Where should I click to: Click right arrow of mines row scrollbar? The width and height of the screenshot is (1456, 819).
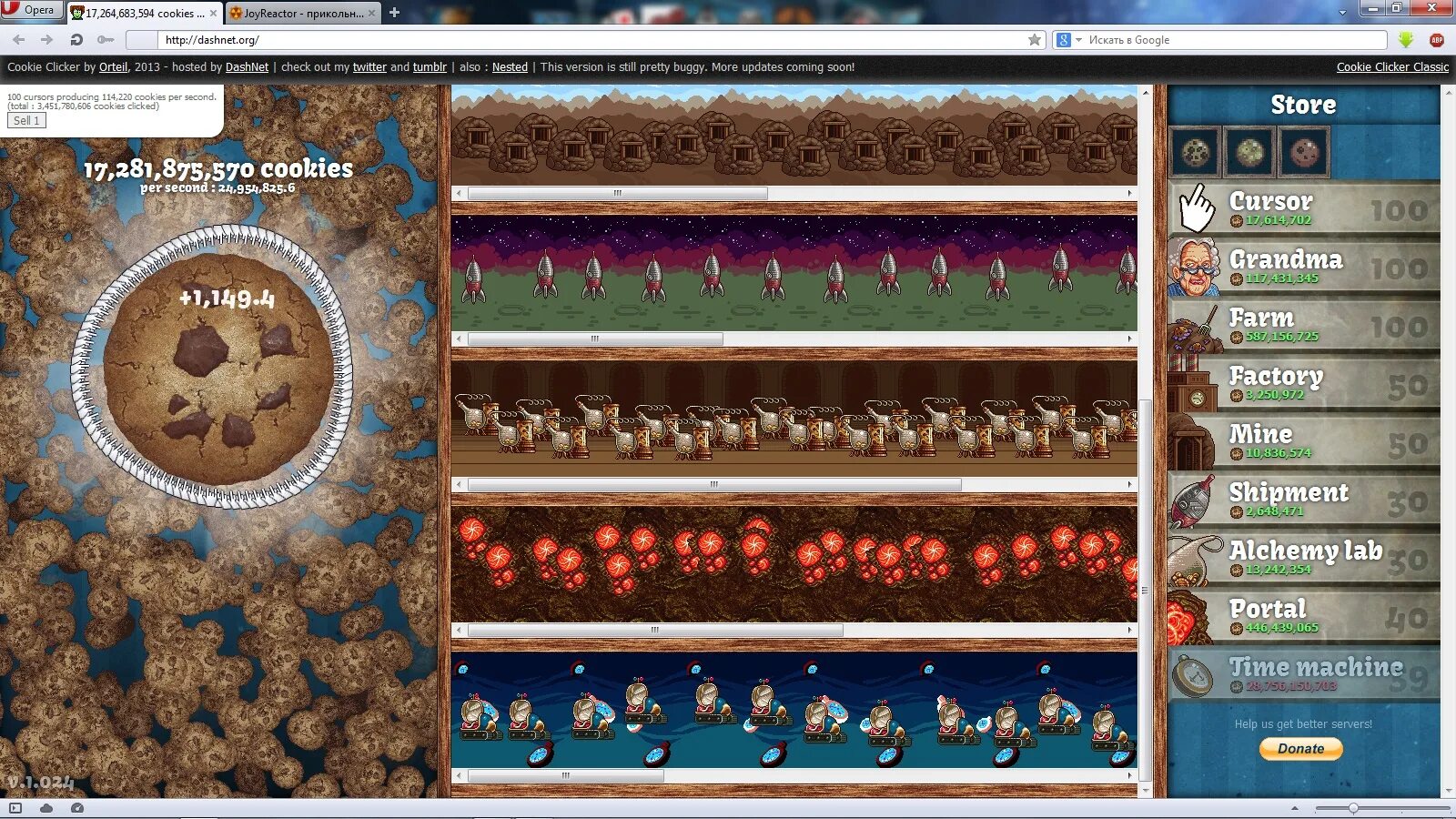point(1129,193)
